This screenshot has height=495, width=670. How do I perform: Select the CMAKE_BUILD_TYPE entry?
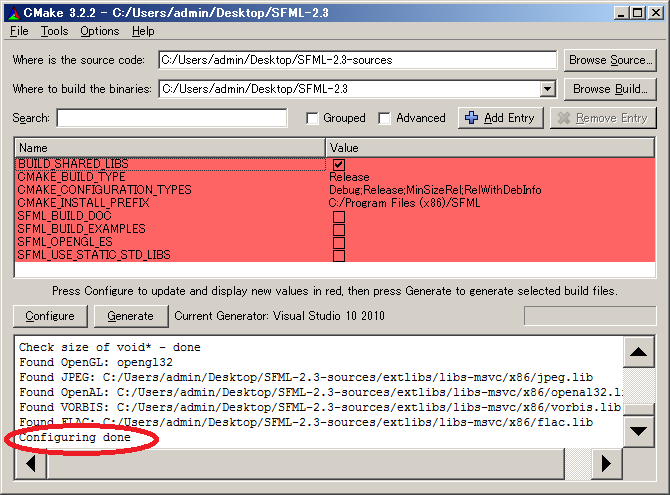click(x=71, y=177)
